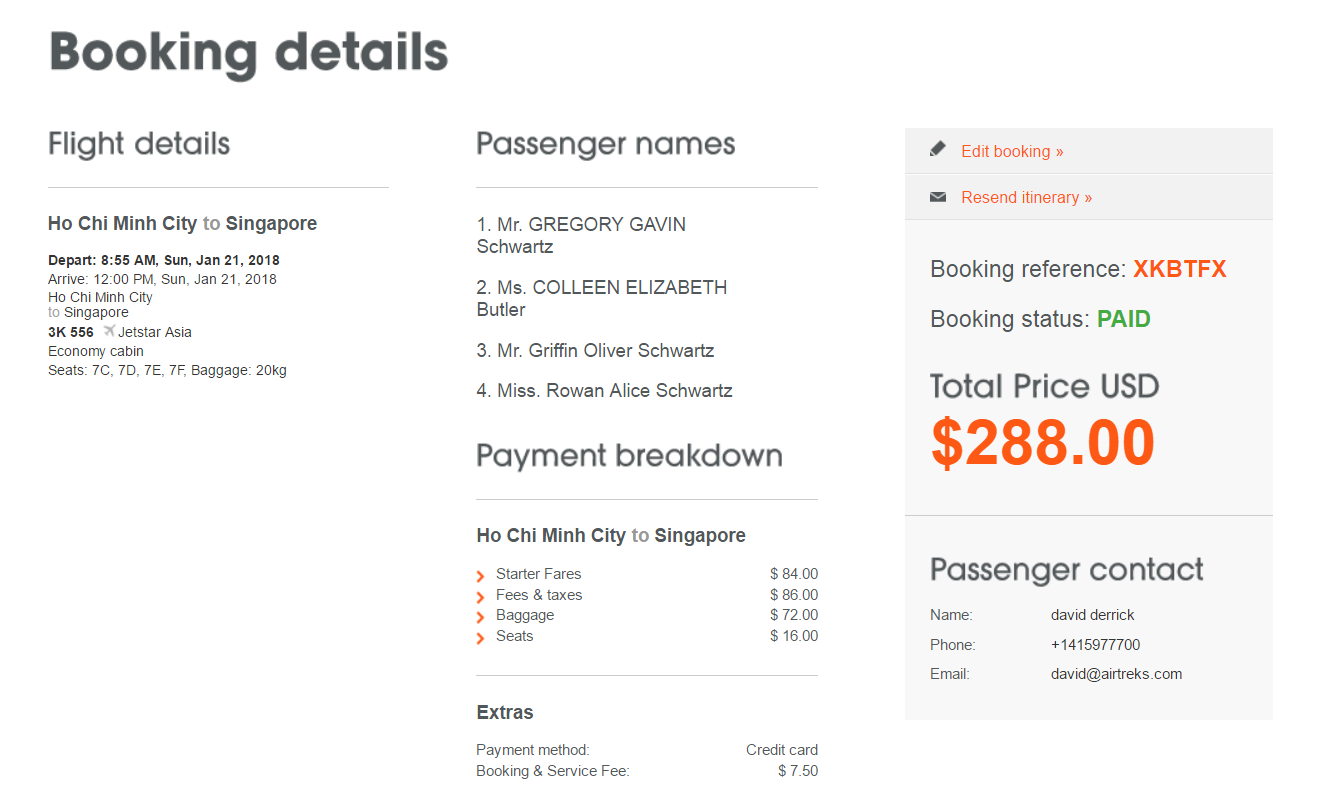Click the PAID booking status text
This screenshot has height=806, width=1324.
click(1123, 319)
